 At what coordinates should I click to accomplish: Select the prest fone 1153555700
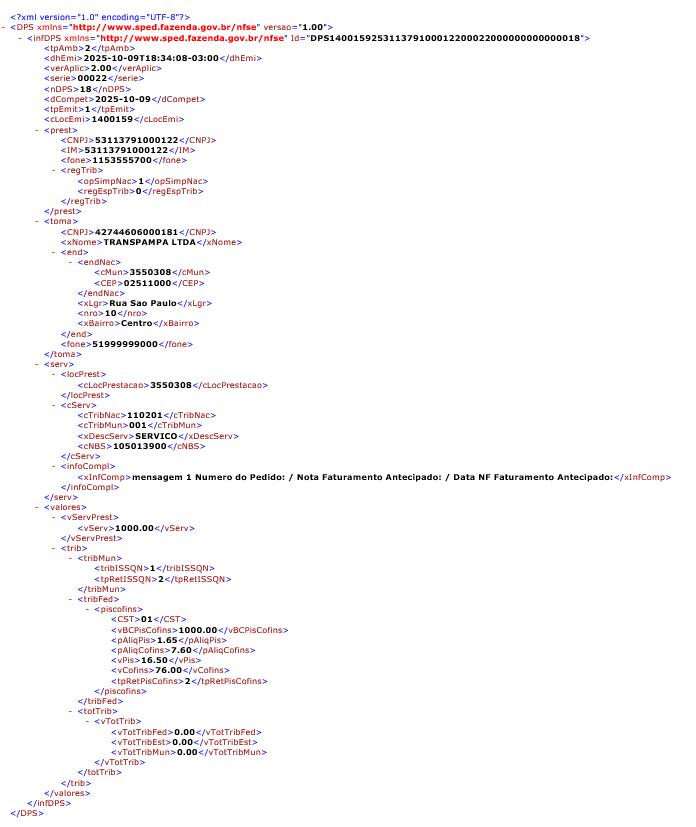click(122, 160)
